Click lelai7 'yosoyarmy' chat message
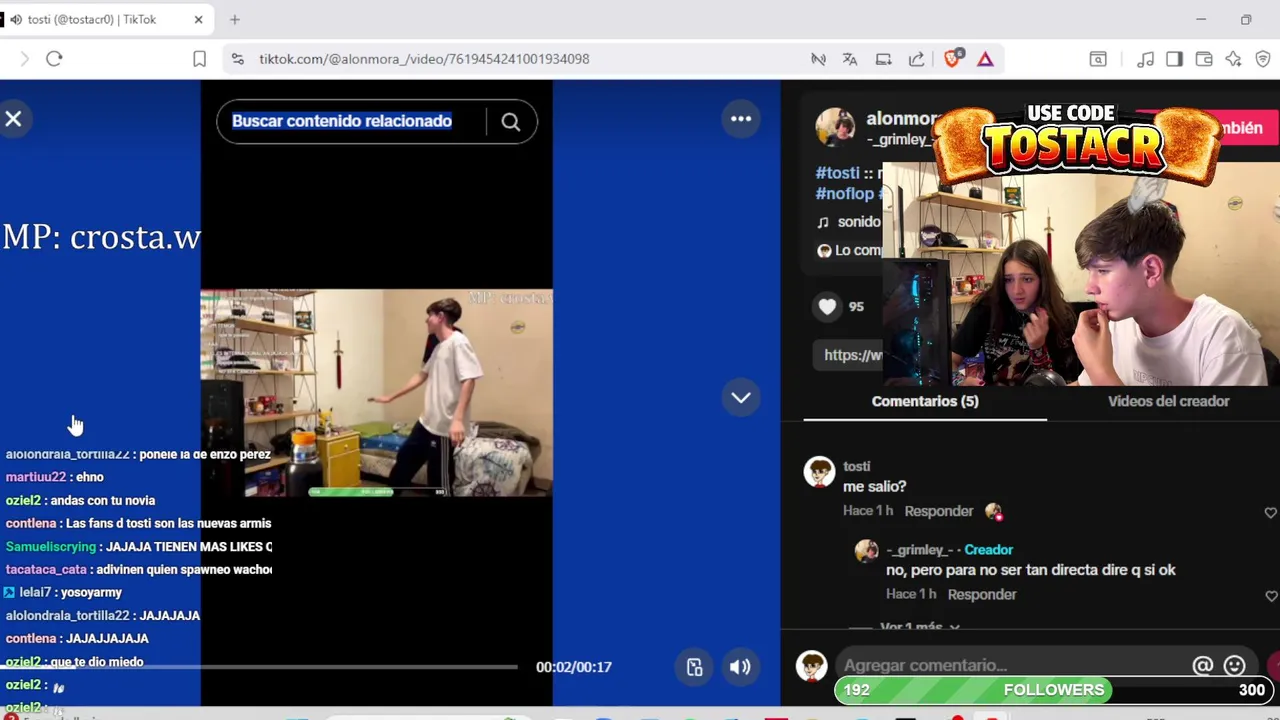Image resolution: width=1280 pixels, height=720 pixels. (x=64, y=592)
